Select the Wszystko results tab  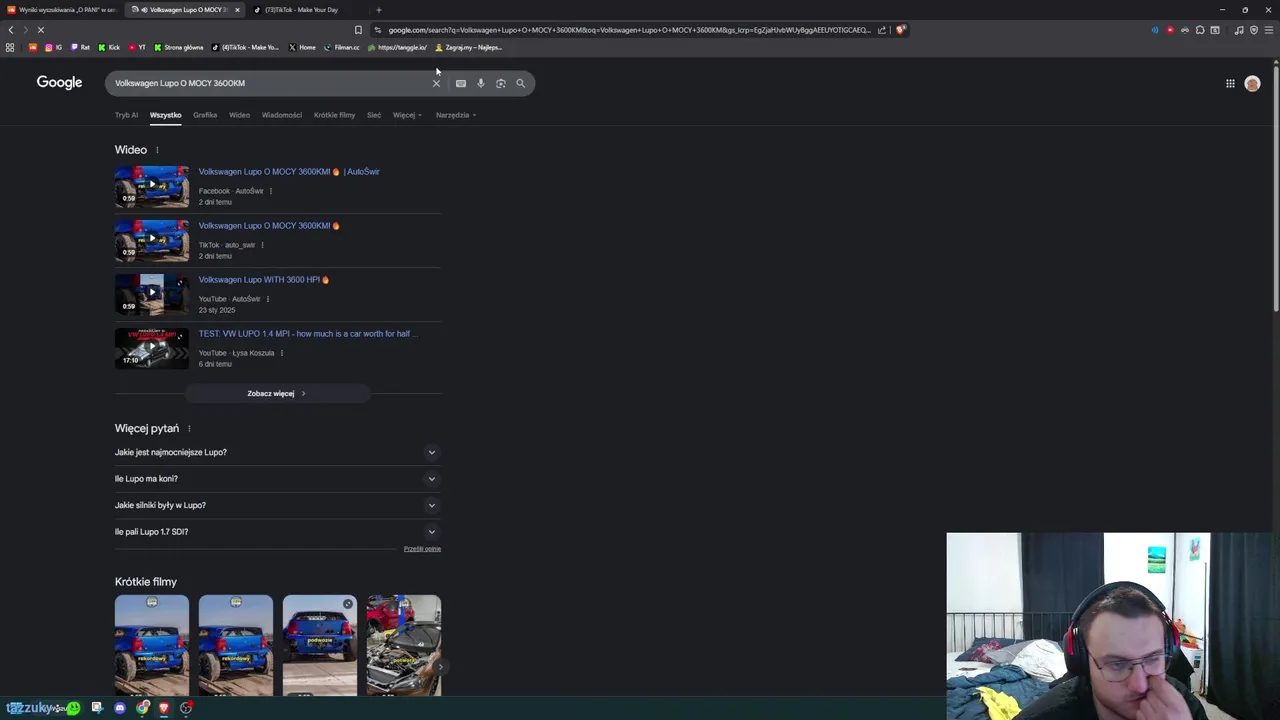click(x=166, y=115)
